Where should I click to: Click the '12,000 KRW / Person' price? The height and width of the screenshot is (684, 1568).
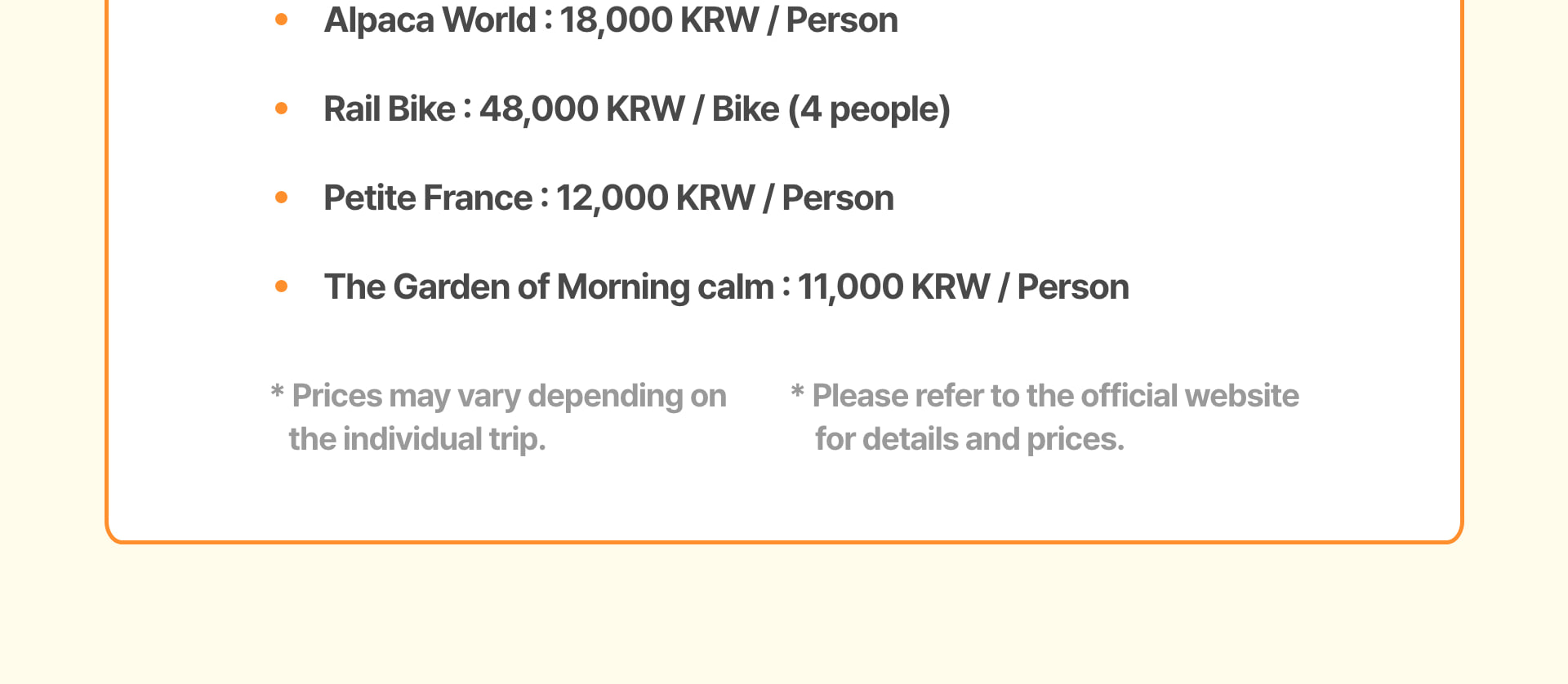(724, 198)
